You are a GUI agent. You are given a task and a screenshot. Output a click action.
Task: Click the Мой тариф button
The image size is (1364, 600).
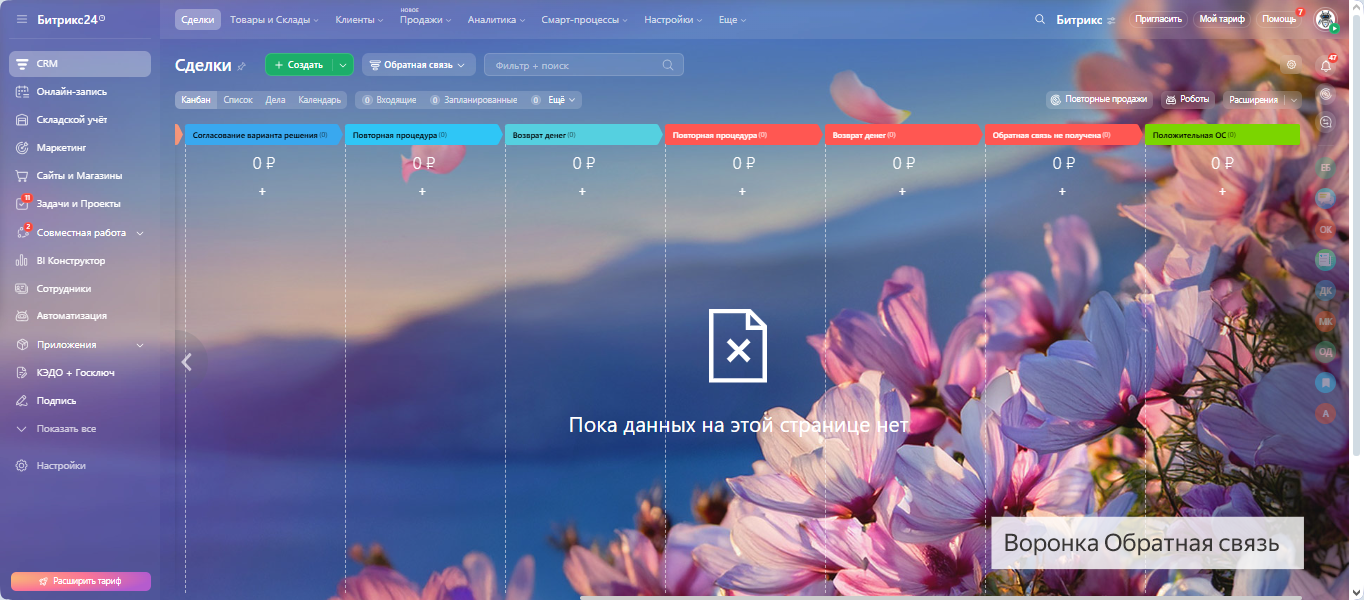click(x=1222, y=19)
